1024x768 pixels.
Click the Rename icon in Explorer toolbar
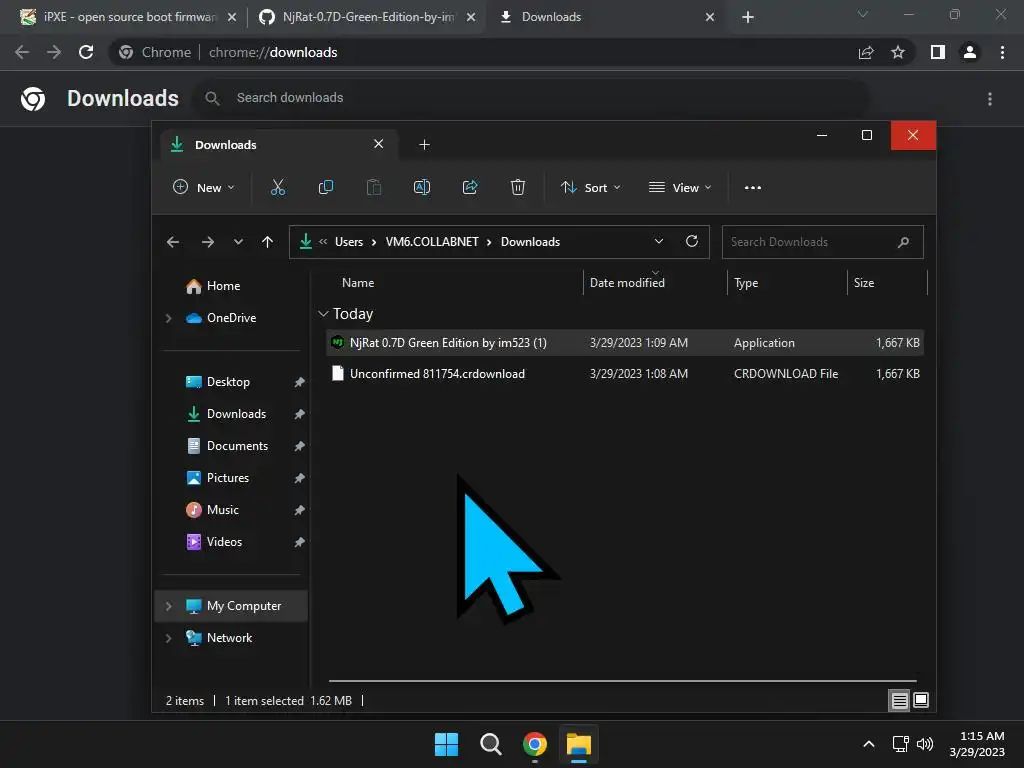422,187
